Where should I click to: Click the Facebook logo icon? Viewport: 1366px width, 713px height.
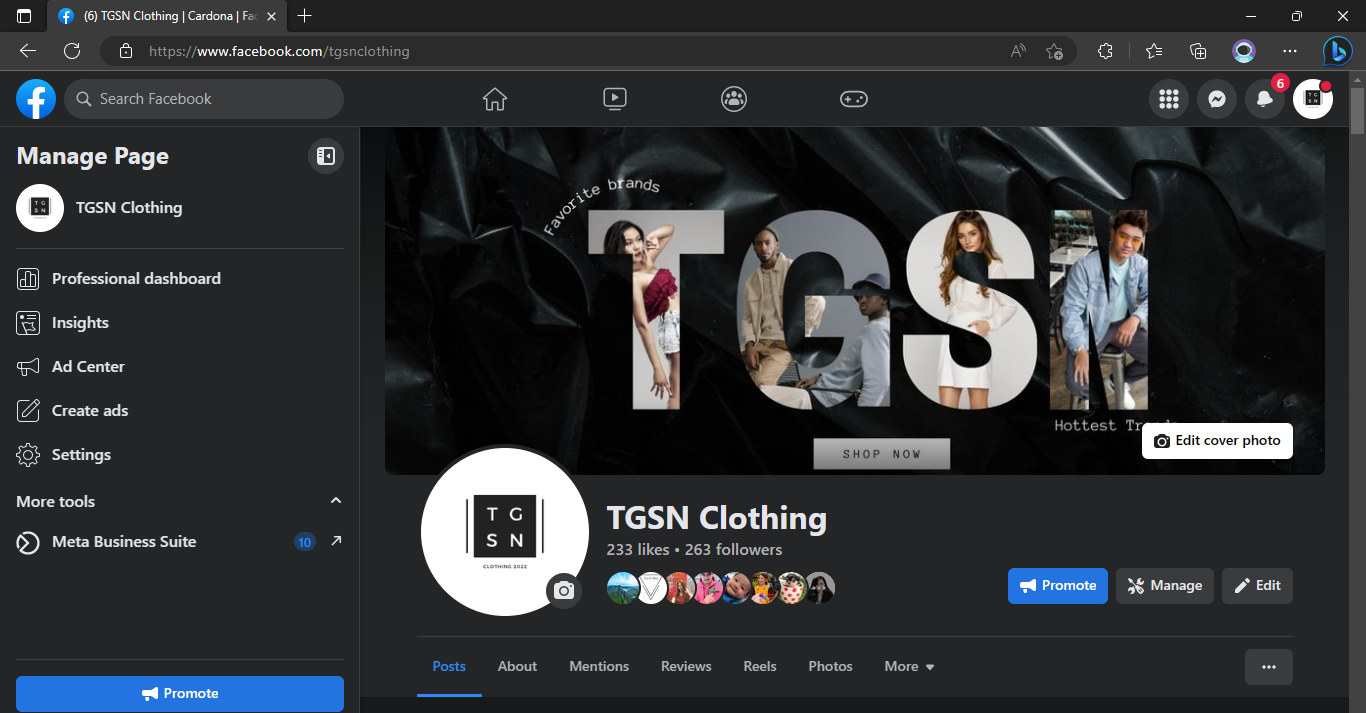click(36, 99)
